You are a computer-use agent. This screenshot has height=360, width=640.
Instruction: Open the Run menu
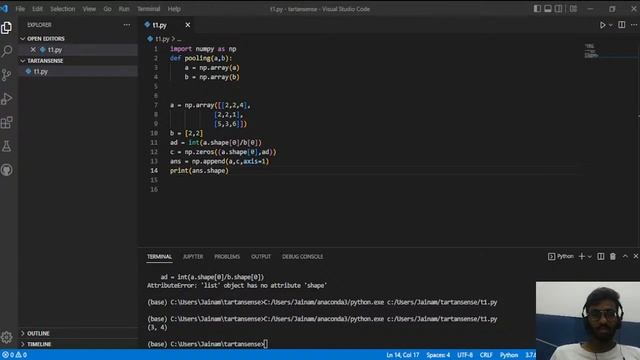(x=124, y=9)
